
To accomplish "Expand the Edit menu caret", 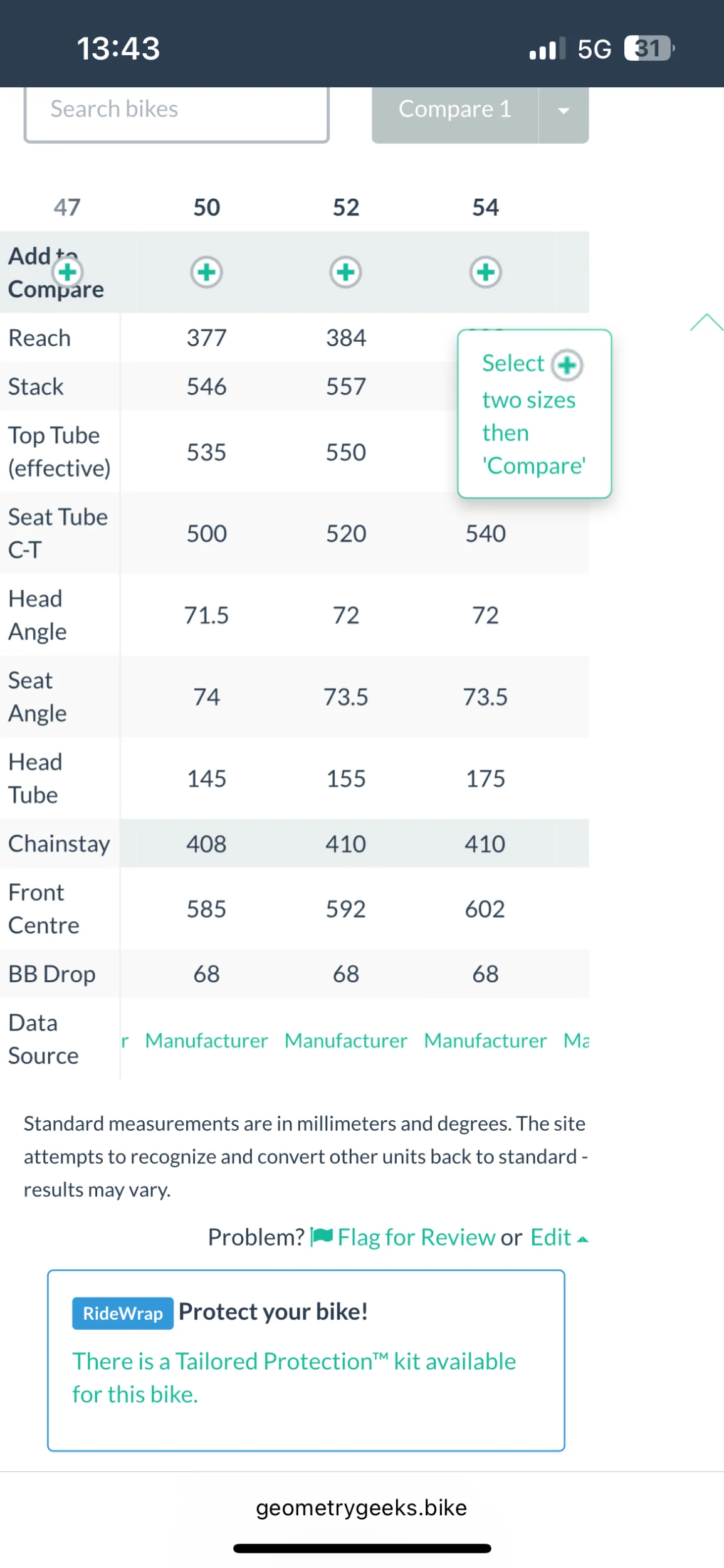I will point(582,1239).
